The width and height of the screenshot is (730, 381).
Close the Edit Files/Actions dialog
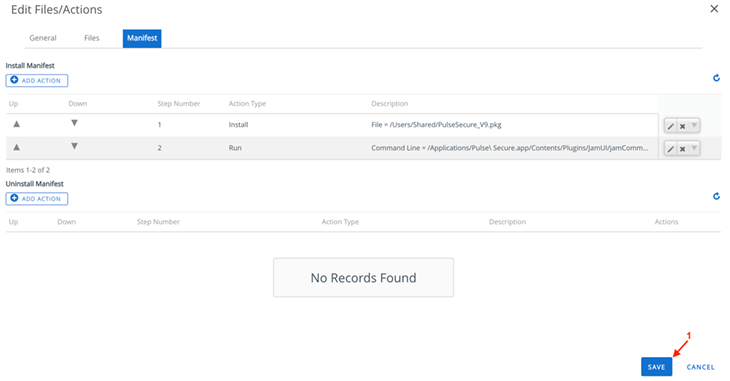714,9
